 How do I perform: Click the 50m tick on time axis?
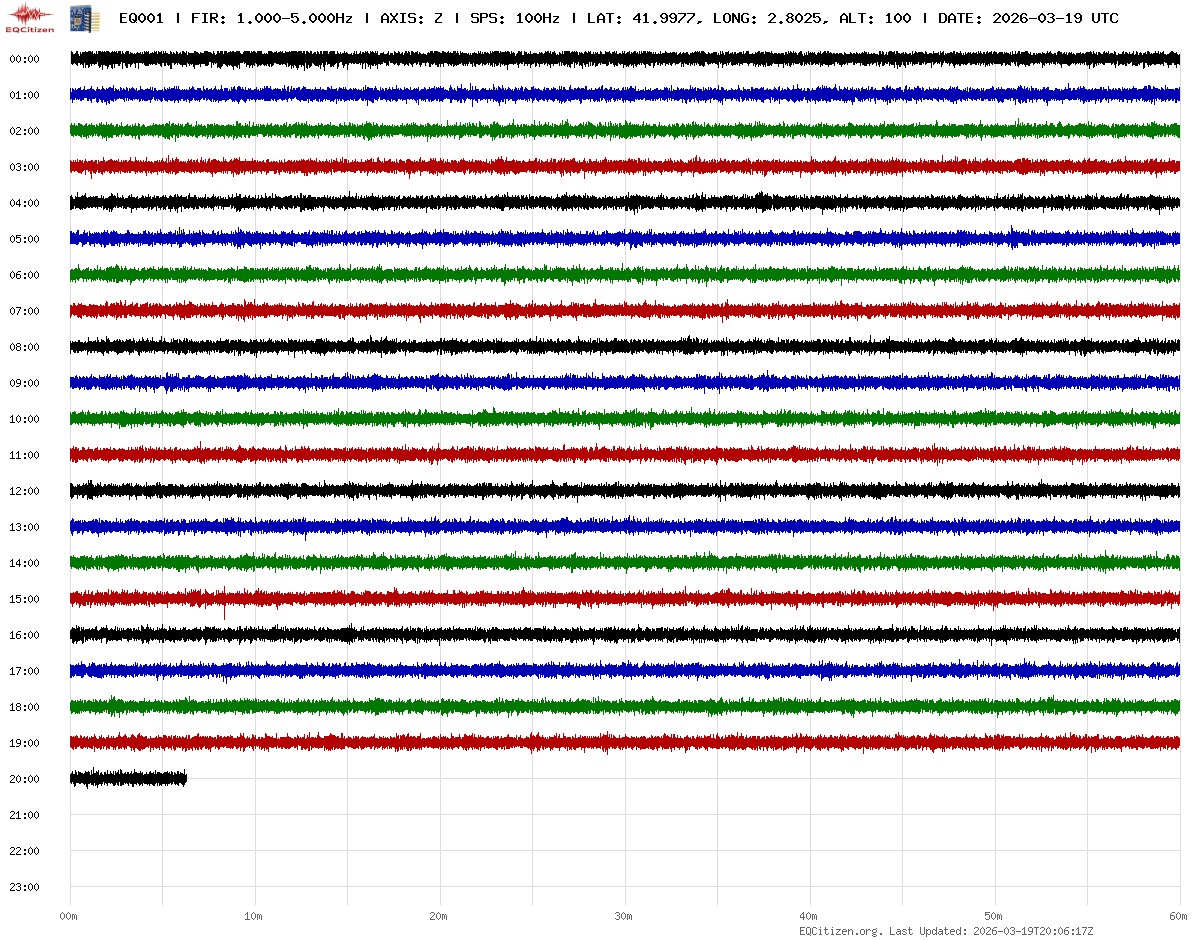tap(994, 916)
